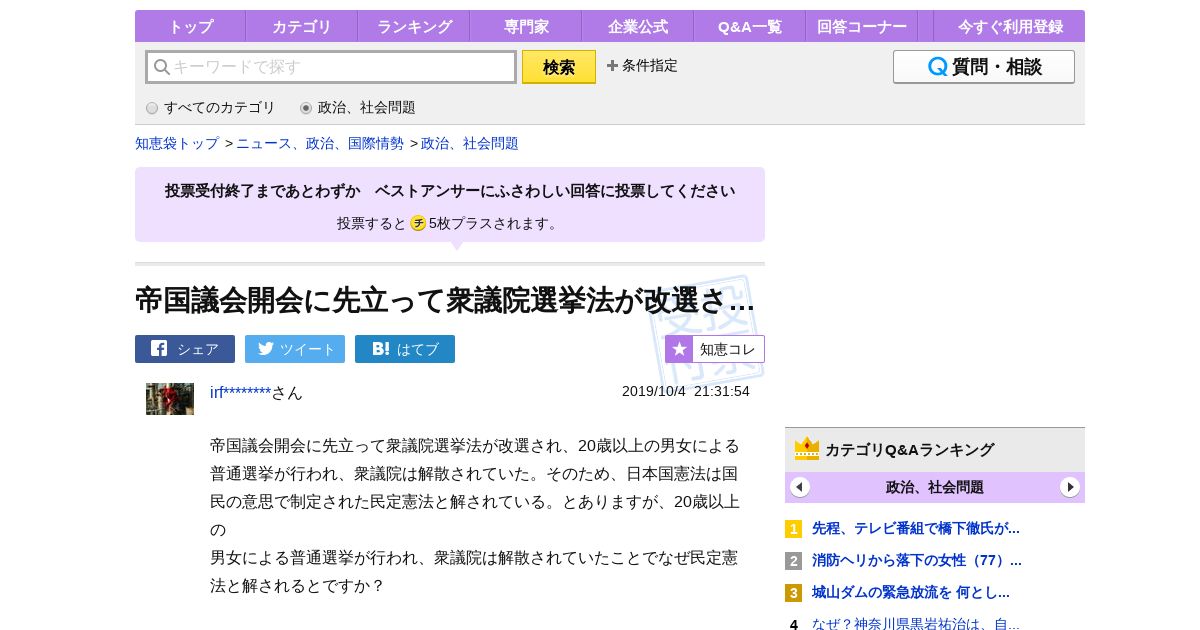The image size is (1200, 630).
Task: Click the 政治、社会問題 ranking category label
Action: [x=935, y=487]
